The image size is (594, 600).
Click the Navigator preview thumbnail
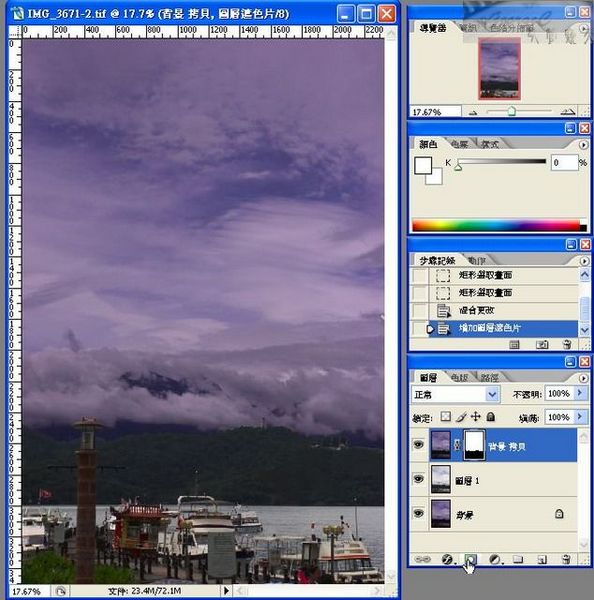500,68
